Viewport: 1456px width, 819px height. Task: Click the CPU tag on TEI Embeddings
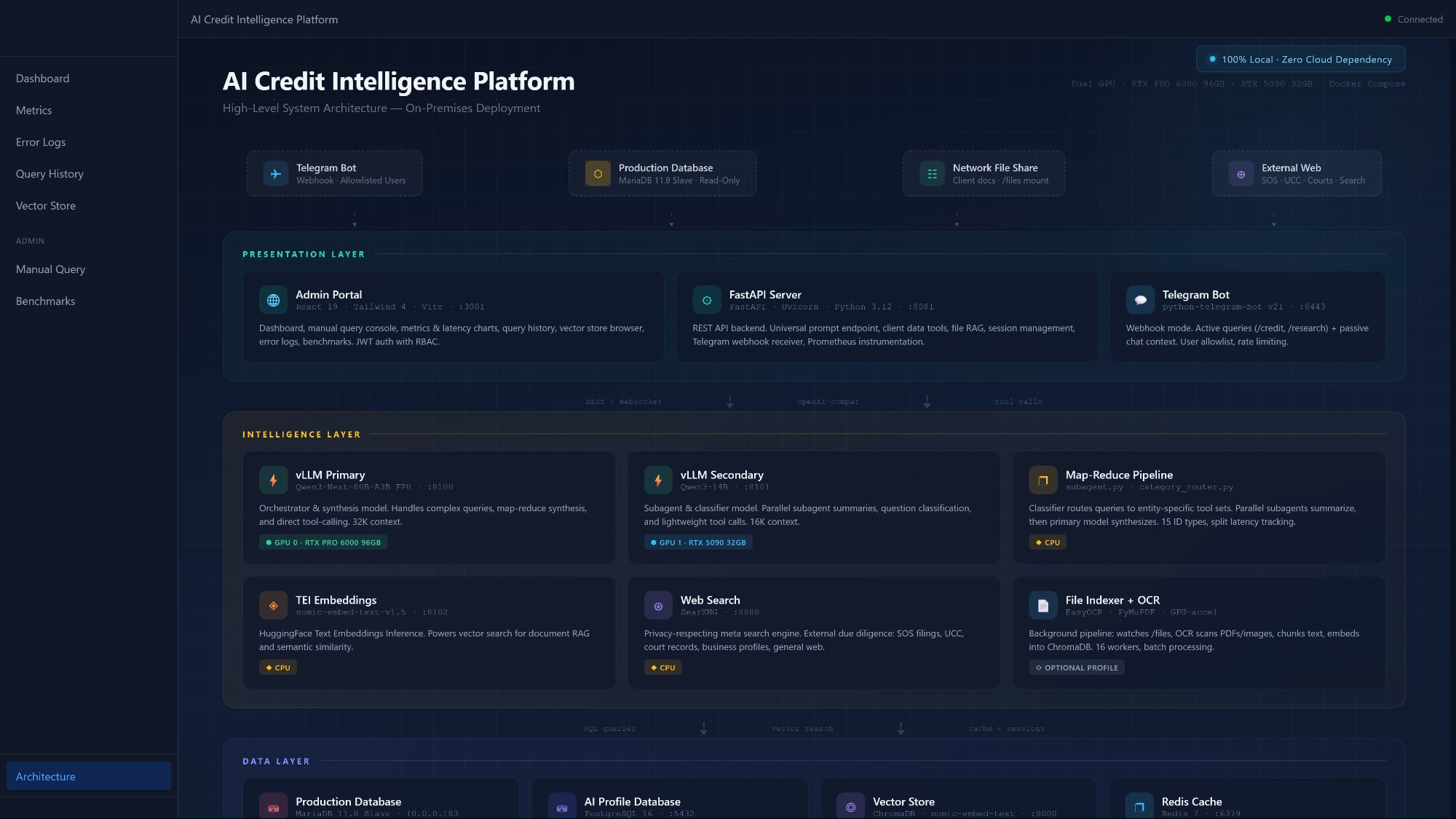(x=278, y=668)
